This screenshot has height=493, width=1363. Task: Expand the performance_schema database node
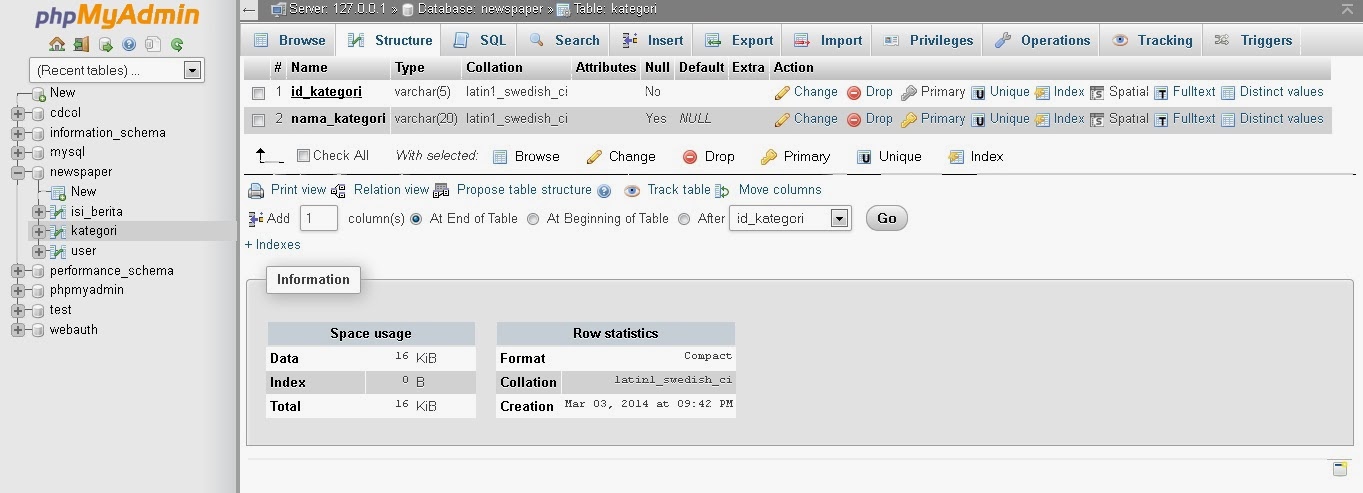point(18,271)
